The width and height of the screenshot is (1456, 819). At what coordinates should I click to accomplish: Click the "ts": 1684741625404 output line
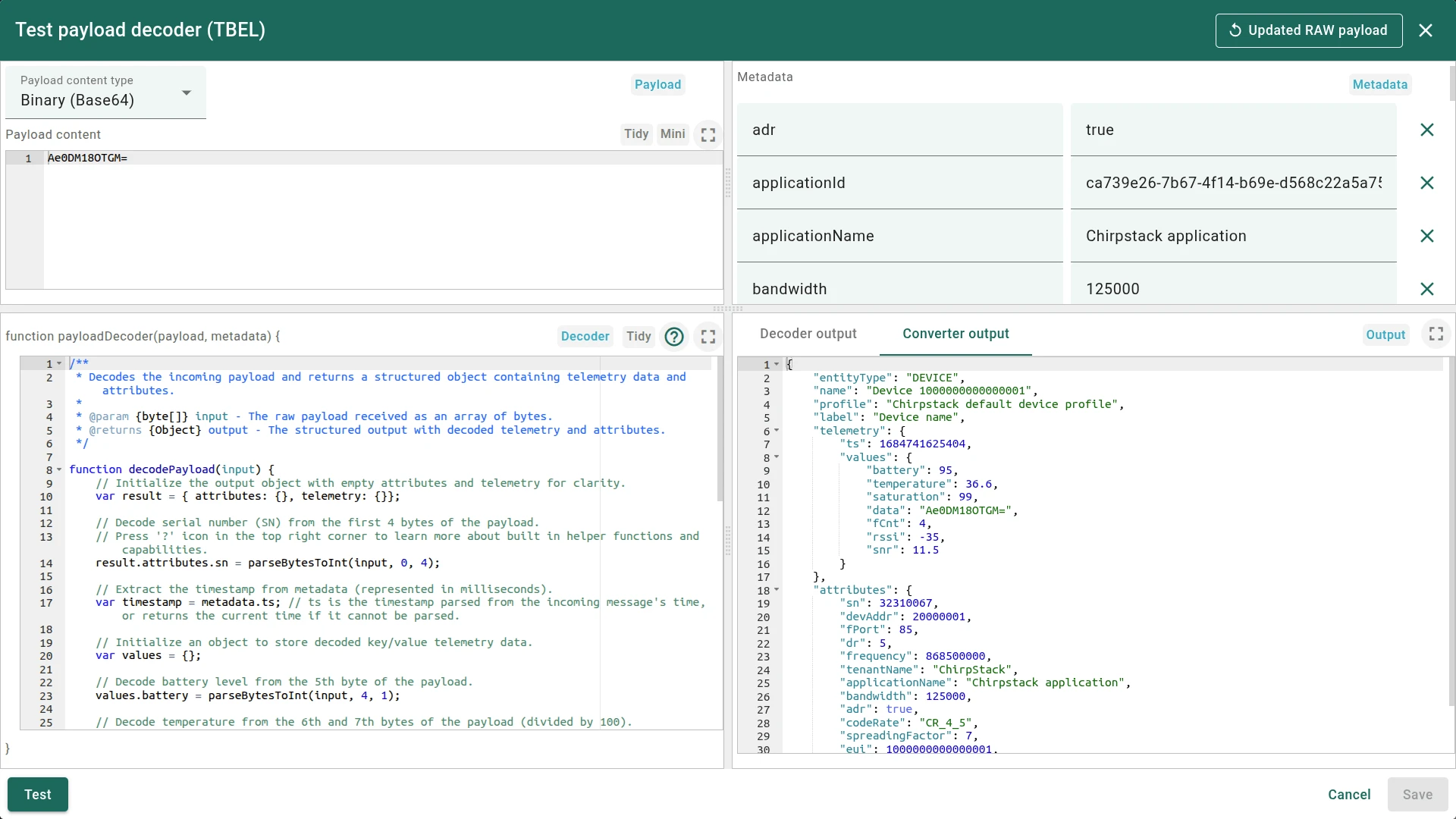905,444
